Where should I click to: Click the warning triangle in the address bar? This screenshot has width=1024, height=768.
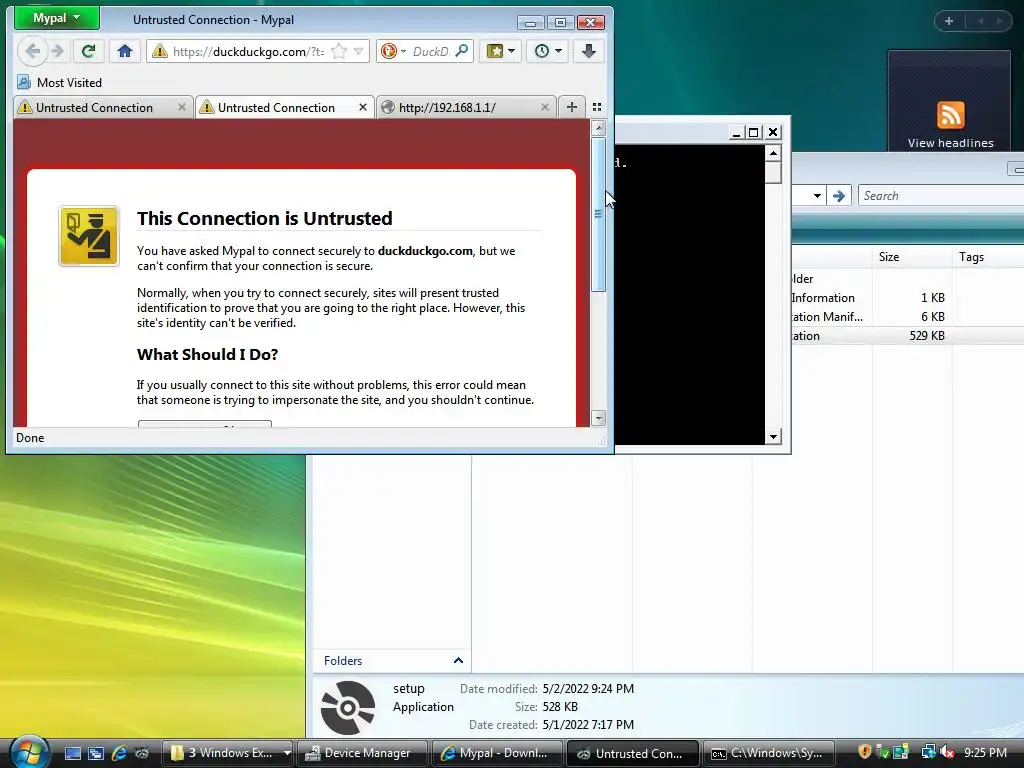click(x=160, y=51)
